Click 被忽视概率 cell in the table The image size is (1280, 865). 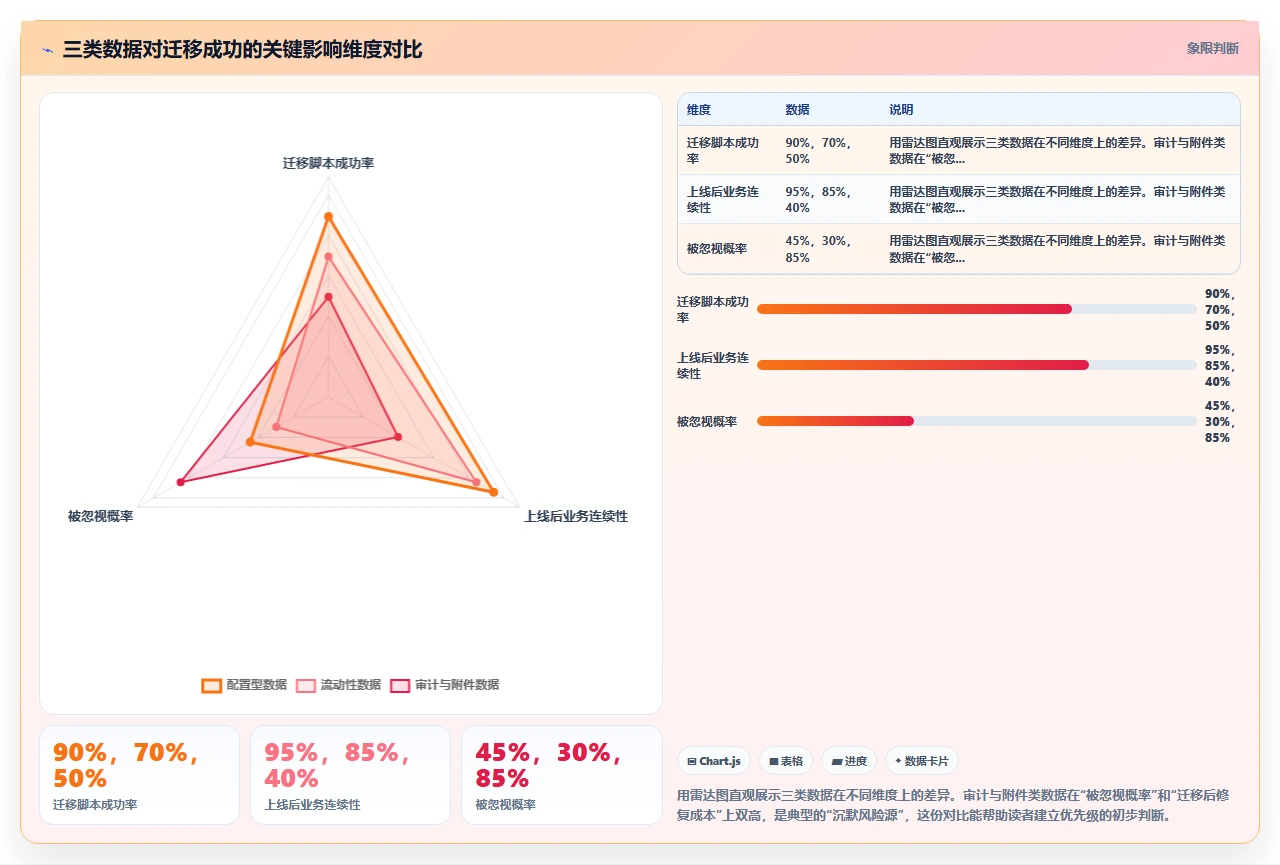tap(727, 248)
